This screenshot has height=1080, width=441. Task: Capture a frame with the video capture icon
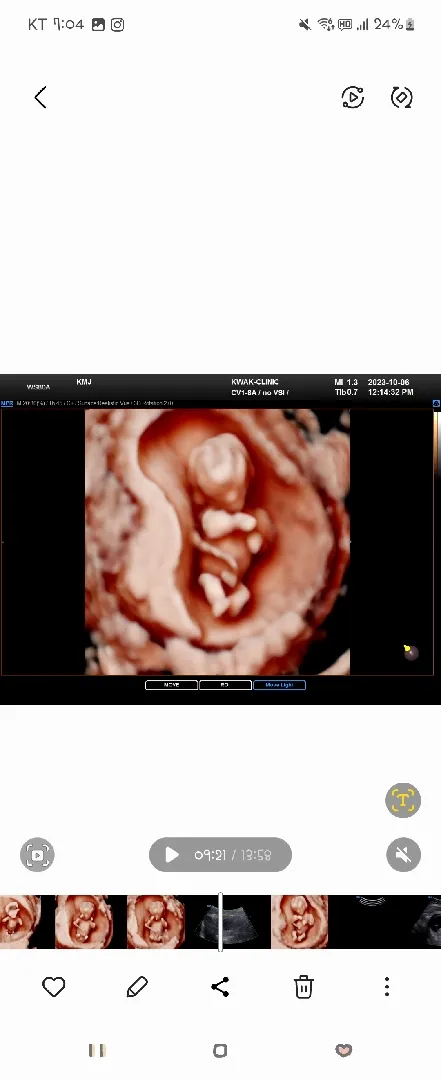(x=37, y=855)
